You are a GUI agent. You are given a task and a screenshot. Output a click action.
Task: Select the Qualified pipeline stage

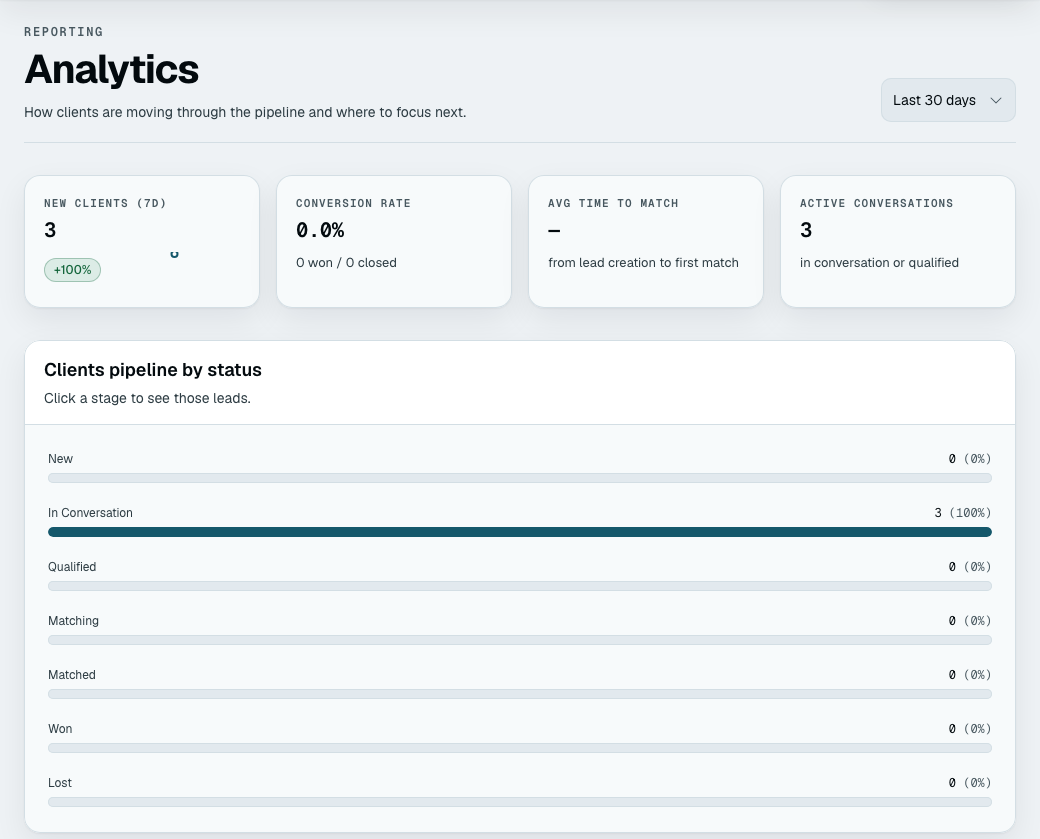[x=520, y=576]
